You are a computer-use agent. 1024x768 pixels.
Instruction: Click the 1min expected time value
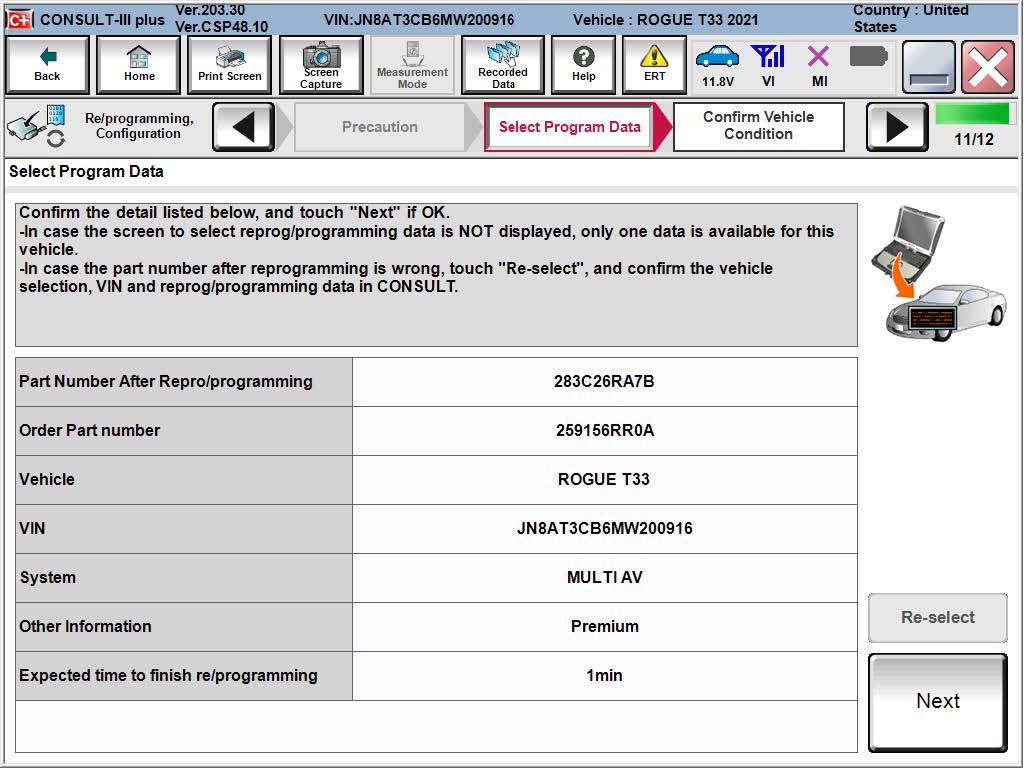pyautogui.click(x=604, y=675)
